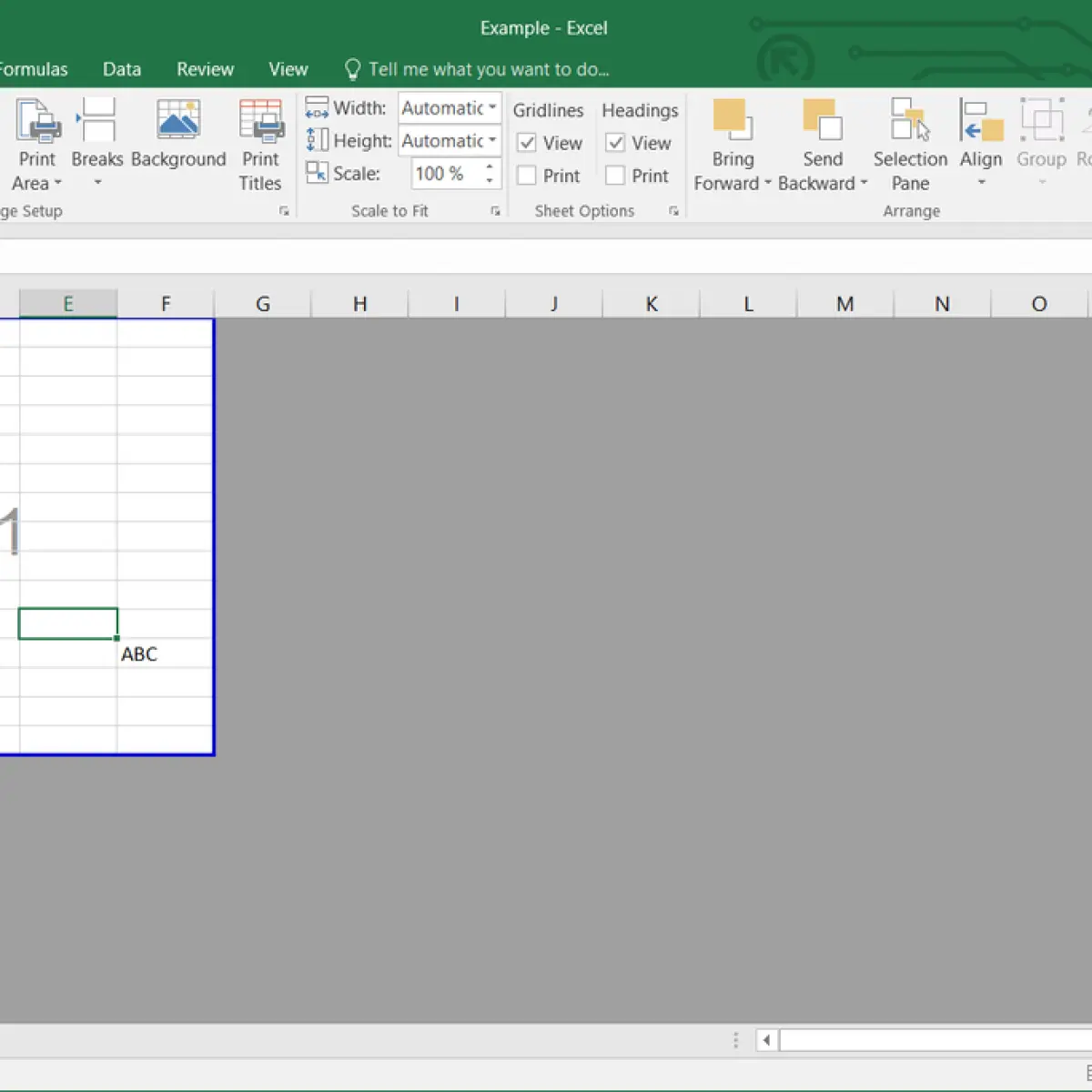Enable printing of gridlines
Viewport: 1092px width, 1092px height.
point(526,176)
